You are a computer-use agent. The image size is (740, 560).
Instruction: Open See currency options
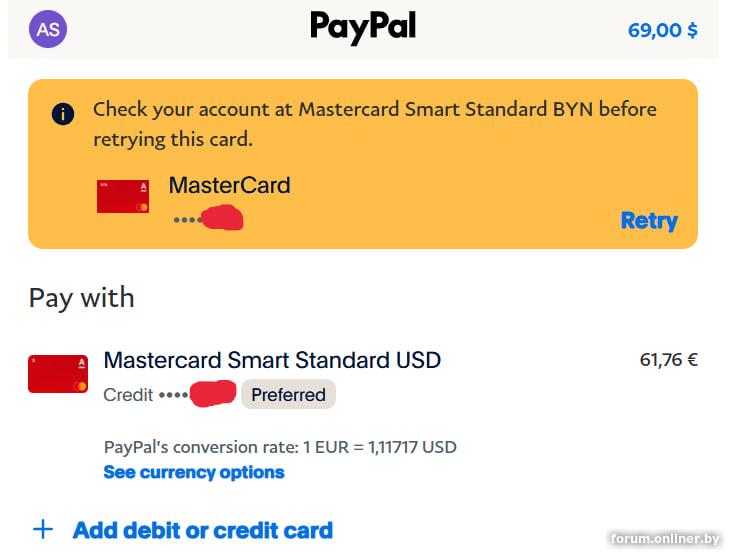[194, 472]
